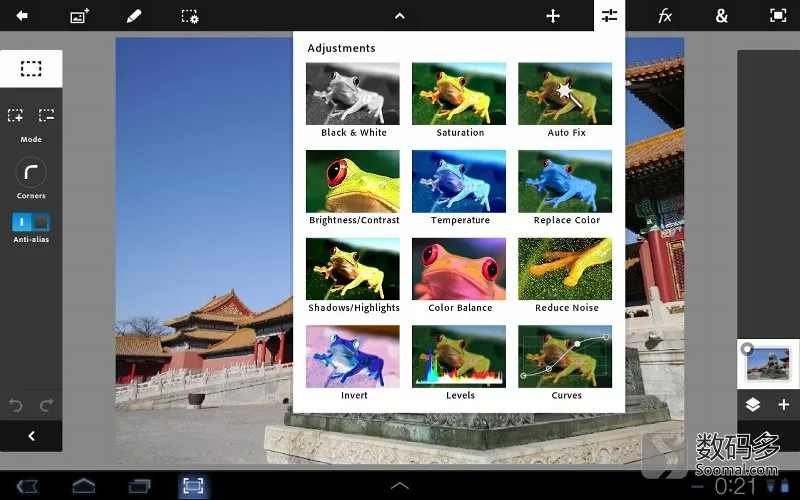Tap Android home button in system bar
This screenshot has height=500, width=800.
(84, 486)
